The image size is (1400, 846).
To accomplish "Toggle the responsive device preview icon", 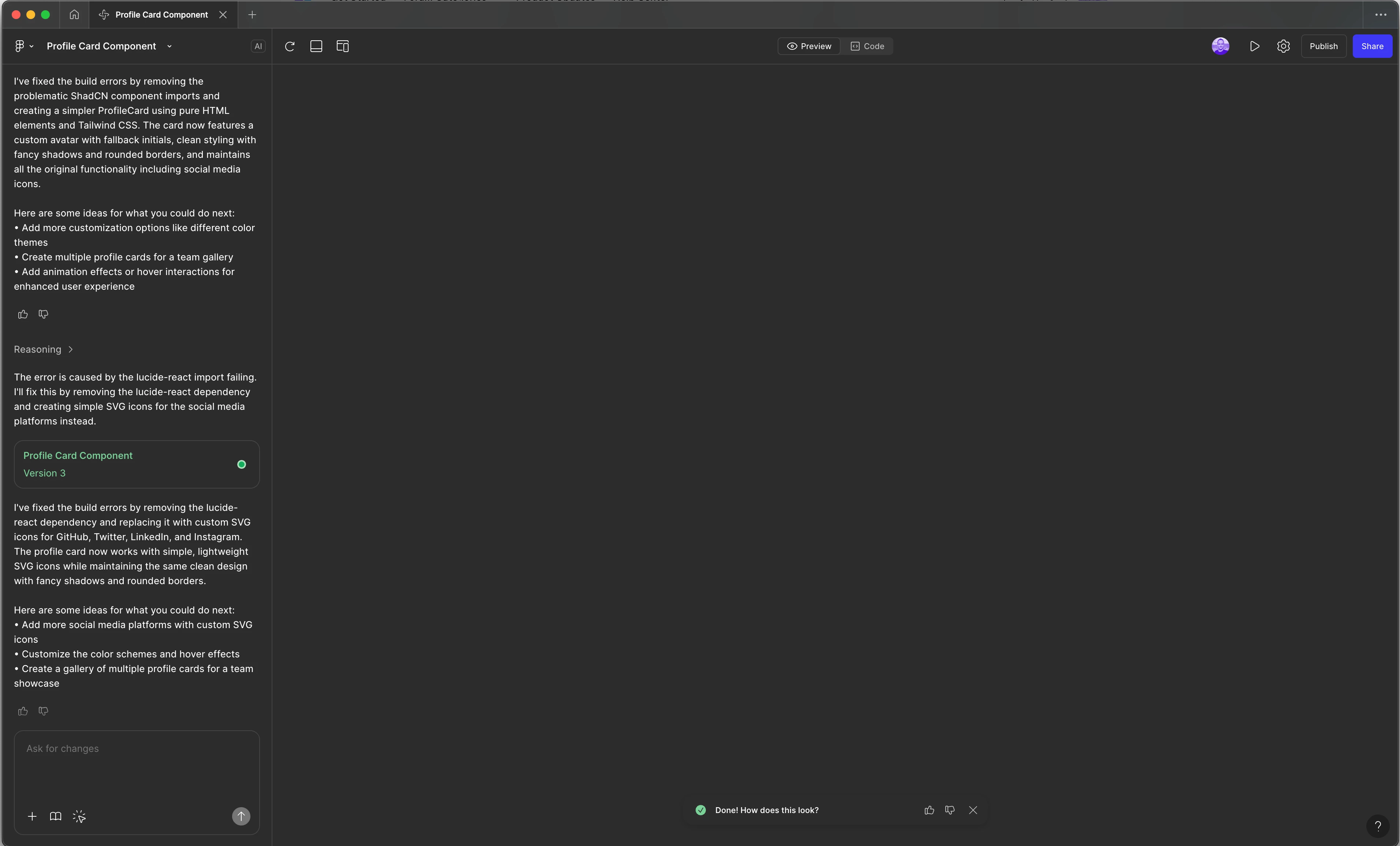I will pyautogui.click(x=343, y=47).
